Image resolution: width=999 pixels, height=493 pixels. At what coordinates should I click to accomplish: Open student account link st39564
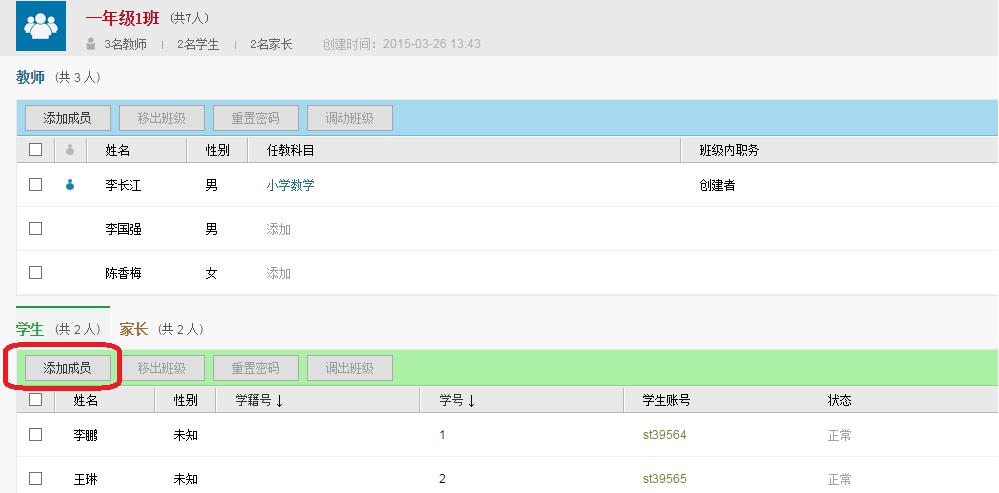coord(664,435)
